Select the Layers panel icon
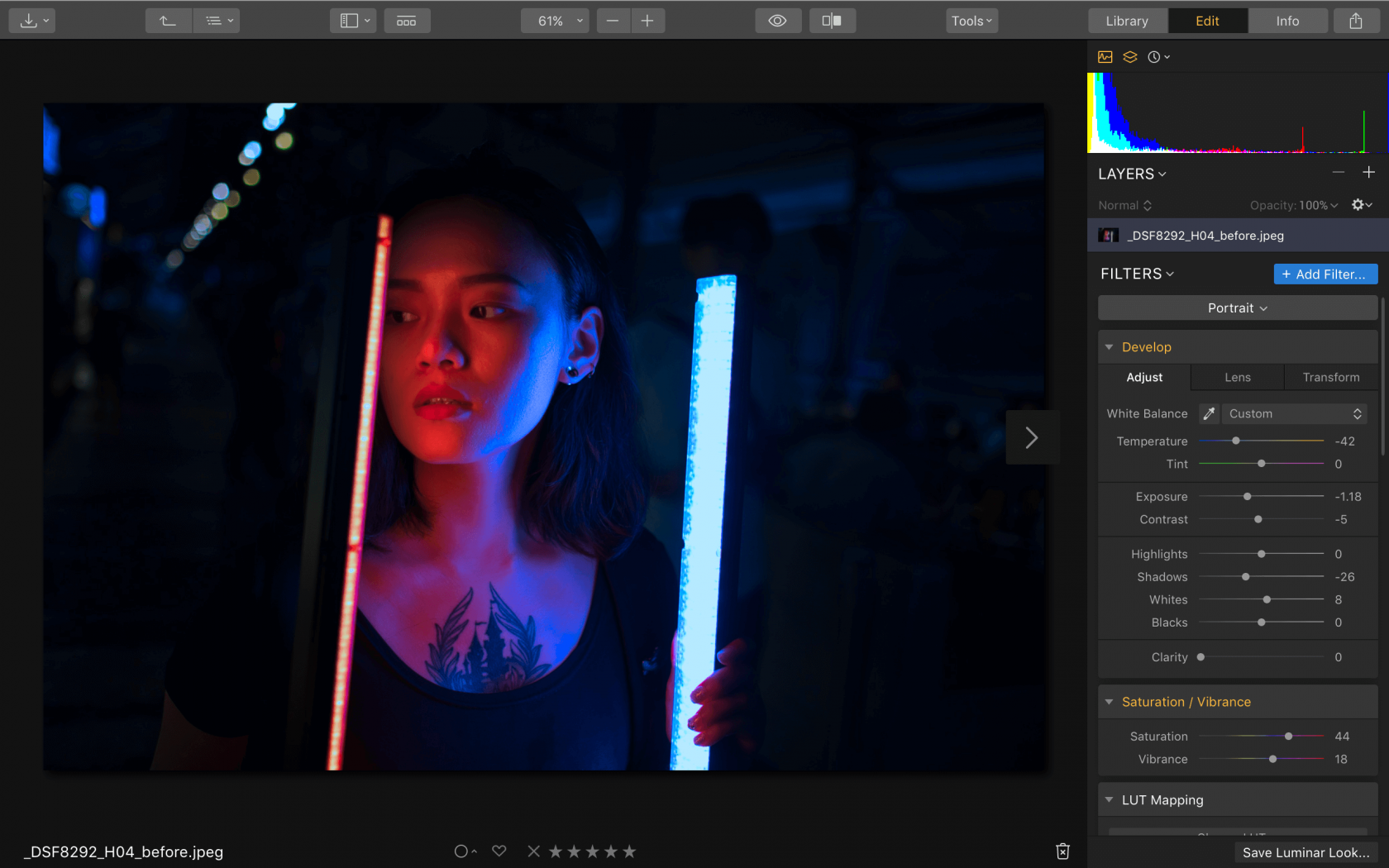The height and width of the screenshot is (868, 1389). coord(1130,56)
